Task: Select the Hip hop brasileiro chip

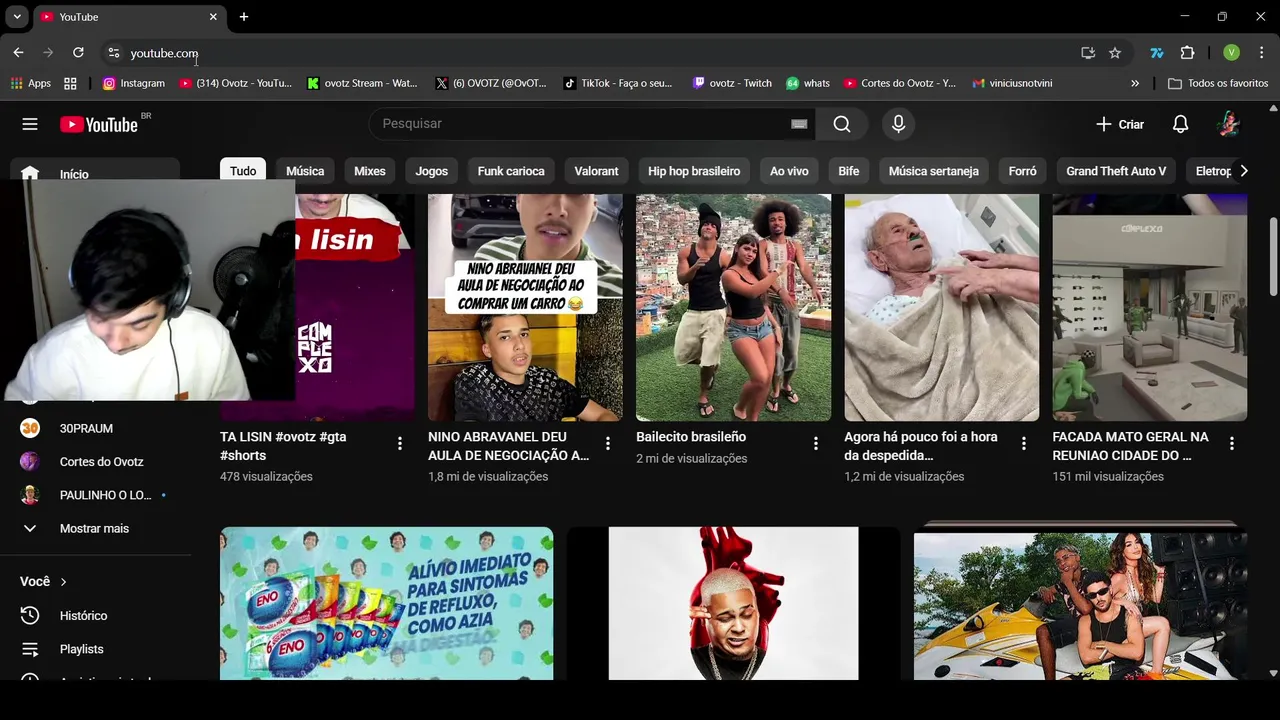Action: click(x=694, y=171)
